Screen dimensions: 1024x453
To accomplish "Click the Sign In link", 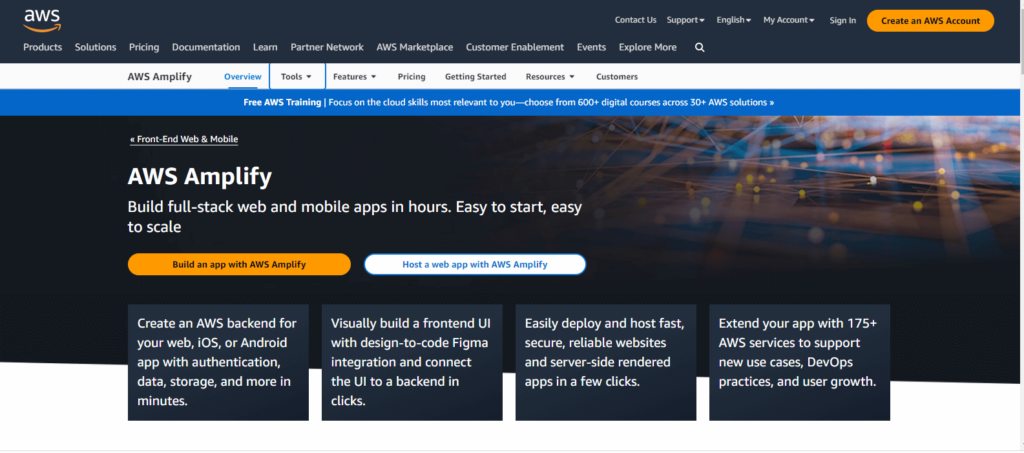I will point(842,20).
